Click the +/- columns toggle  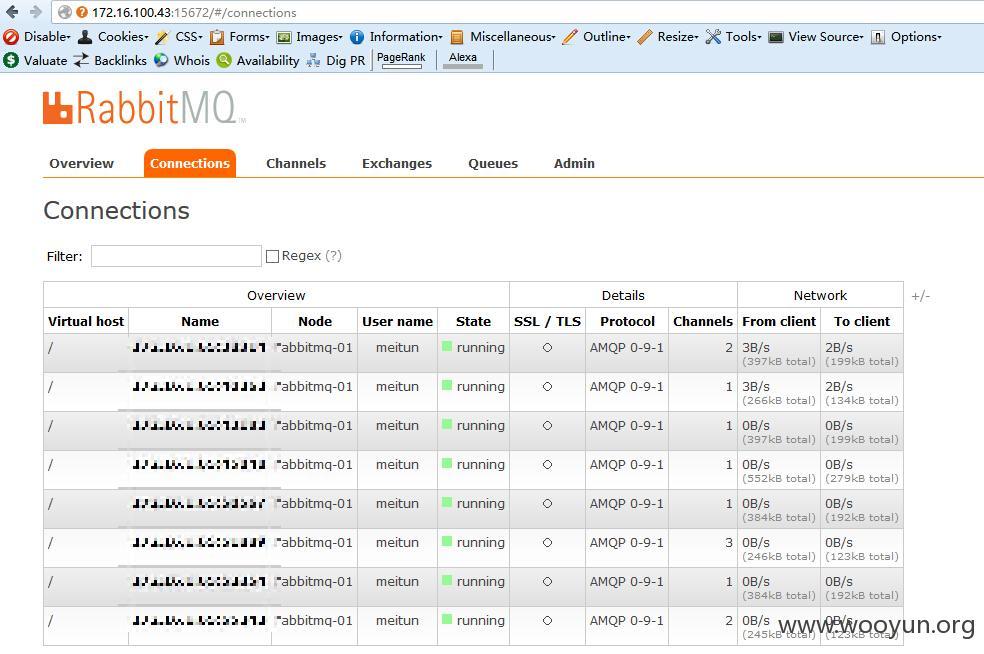[x=921, y=296]
